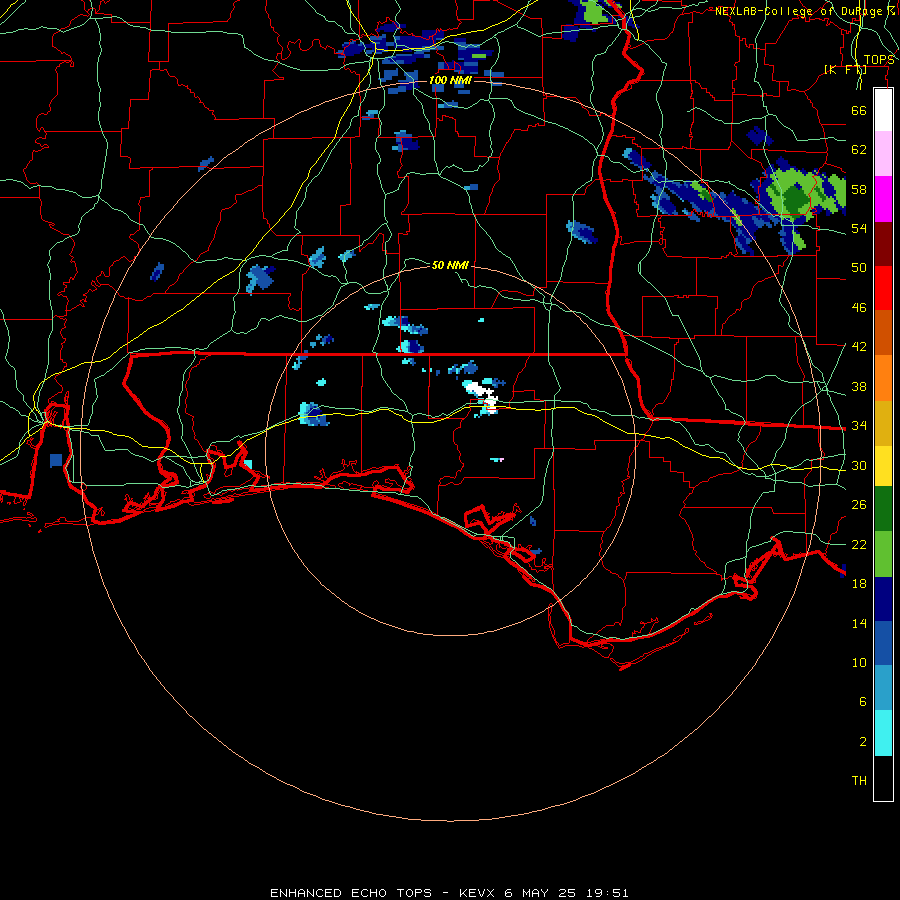Click the "TOPS" legend heading

pyautogui.click(x=879, y=60)
